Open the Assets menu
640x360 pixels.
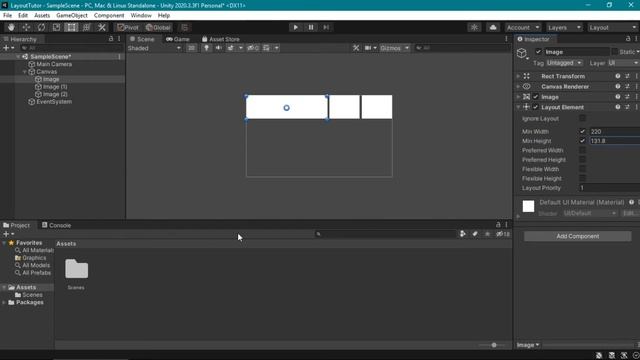(42, 16)
